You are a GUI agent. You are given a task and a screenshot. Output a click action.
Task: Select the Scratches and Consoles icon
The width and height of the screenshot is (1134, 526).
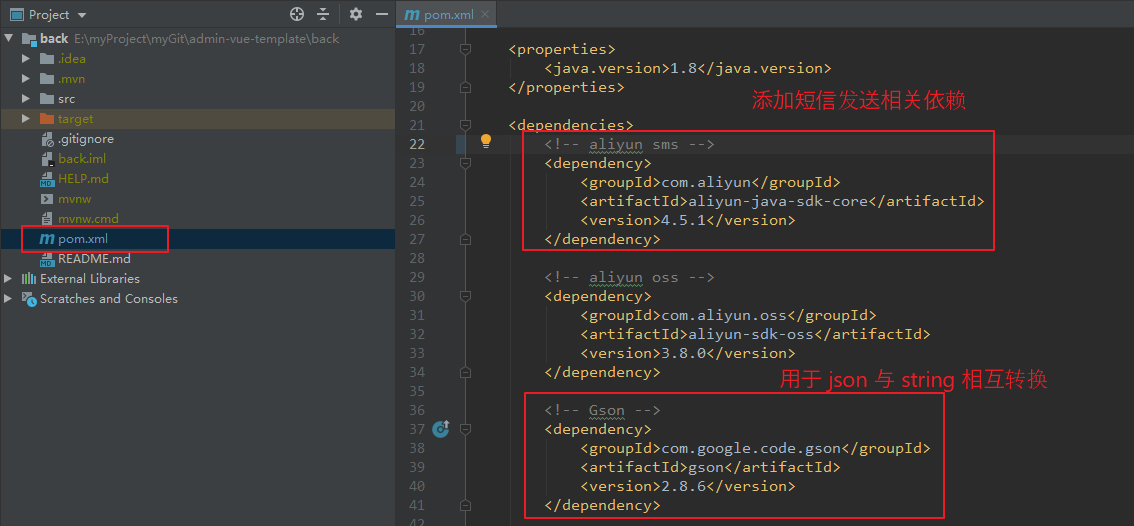pyautogui.click(x=29, y=298)
